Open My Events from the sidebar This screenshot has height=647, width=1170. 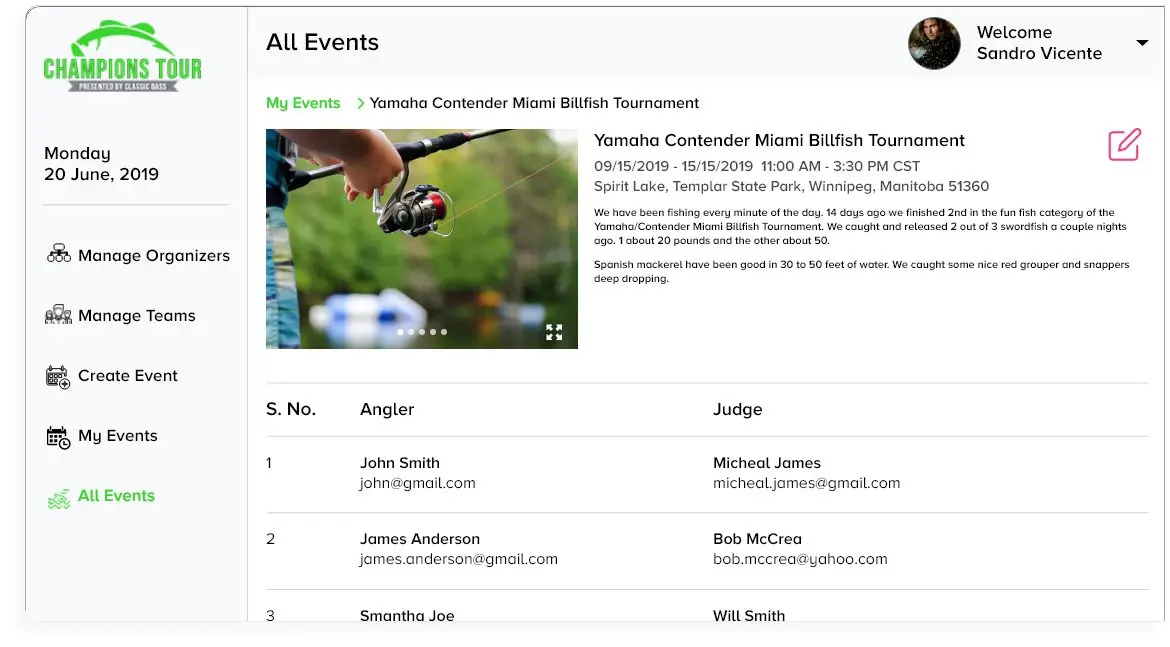click(x=118, y=436)
